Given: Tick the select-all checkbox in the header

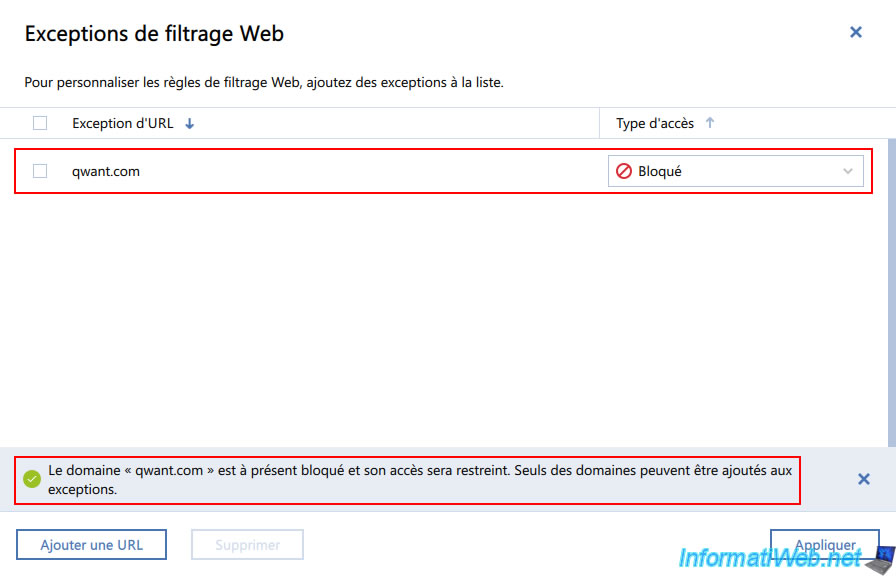Looking at the screenshot, I should click(40, 123).
